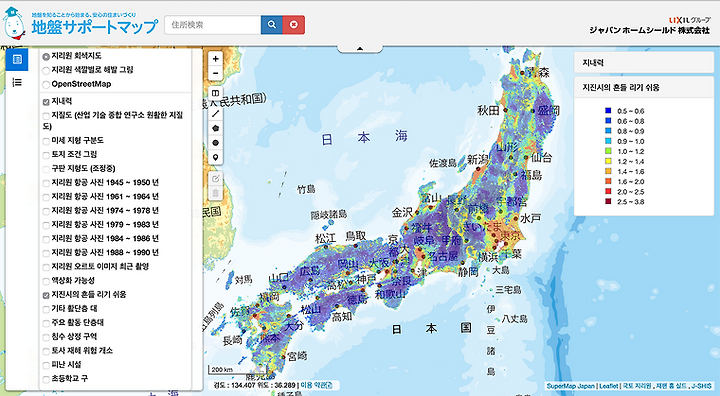Click the address search input field
720x396 pixels.
(213, 25)
